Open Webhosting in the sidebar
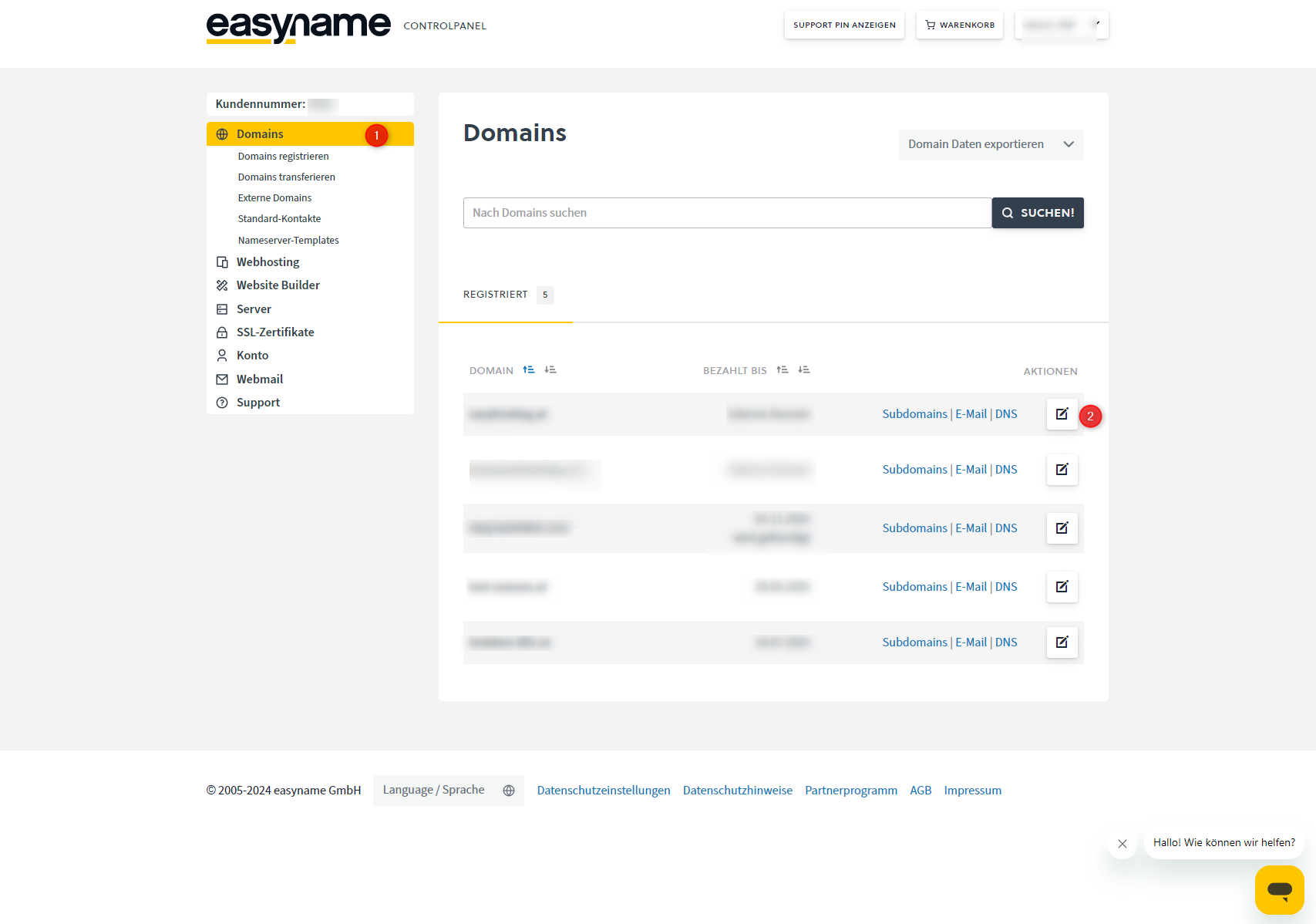The image size is (1316, 924). coord(268,262)
